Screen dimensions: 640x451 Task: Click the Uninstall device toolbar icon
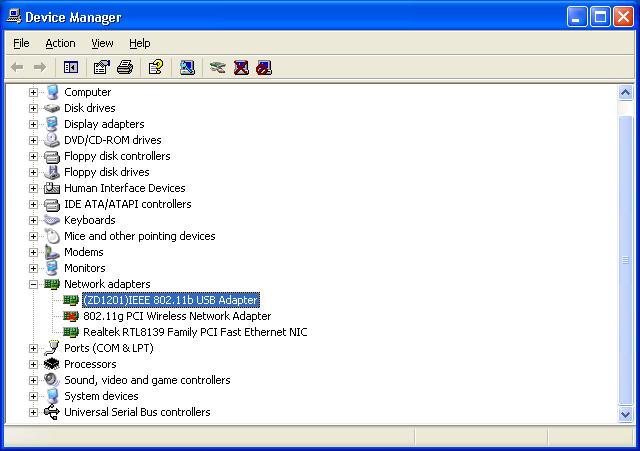coord(241,67)
